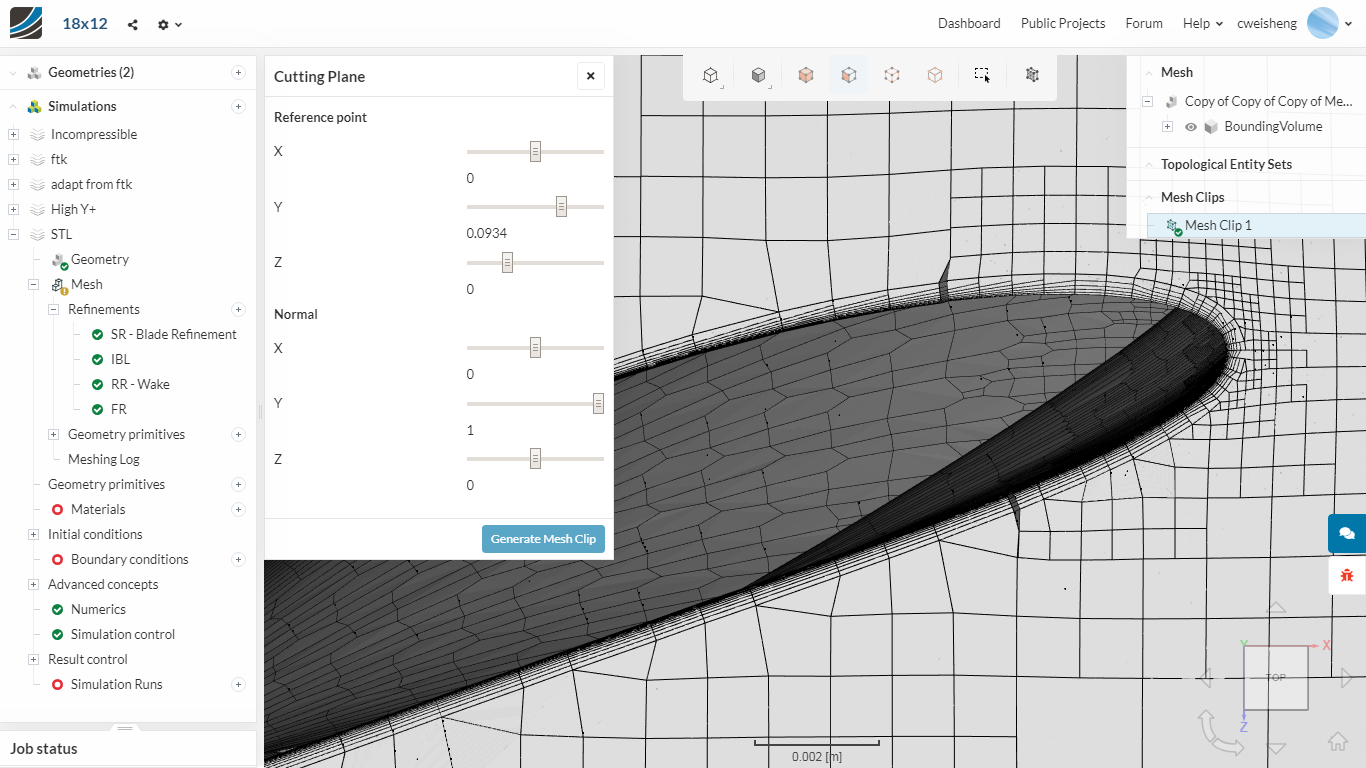Toggle BoundingVolume visibility eye
Viewport: 1366px width, 768px height.
(x=1191, y=127)
